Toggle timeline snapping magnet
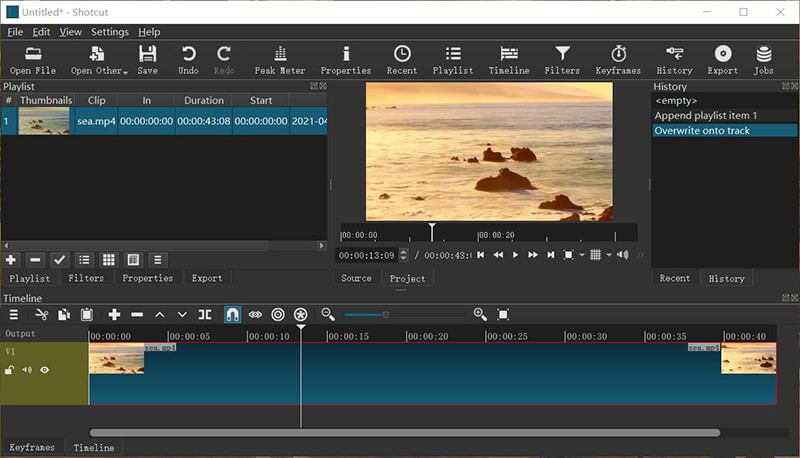The image size is (800, 458). pos(232,315)
